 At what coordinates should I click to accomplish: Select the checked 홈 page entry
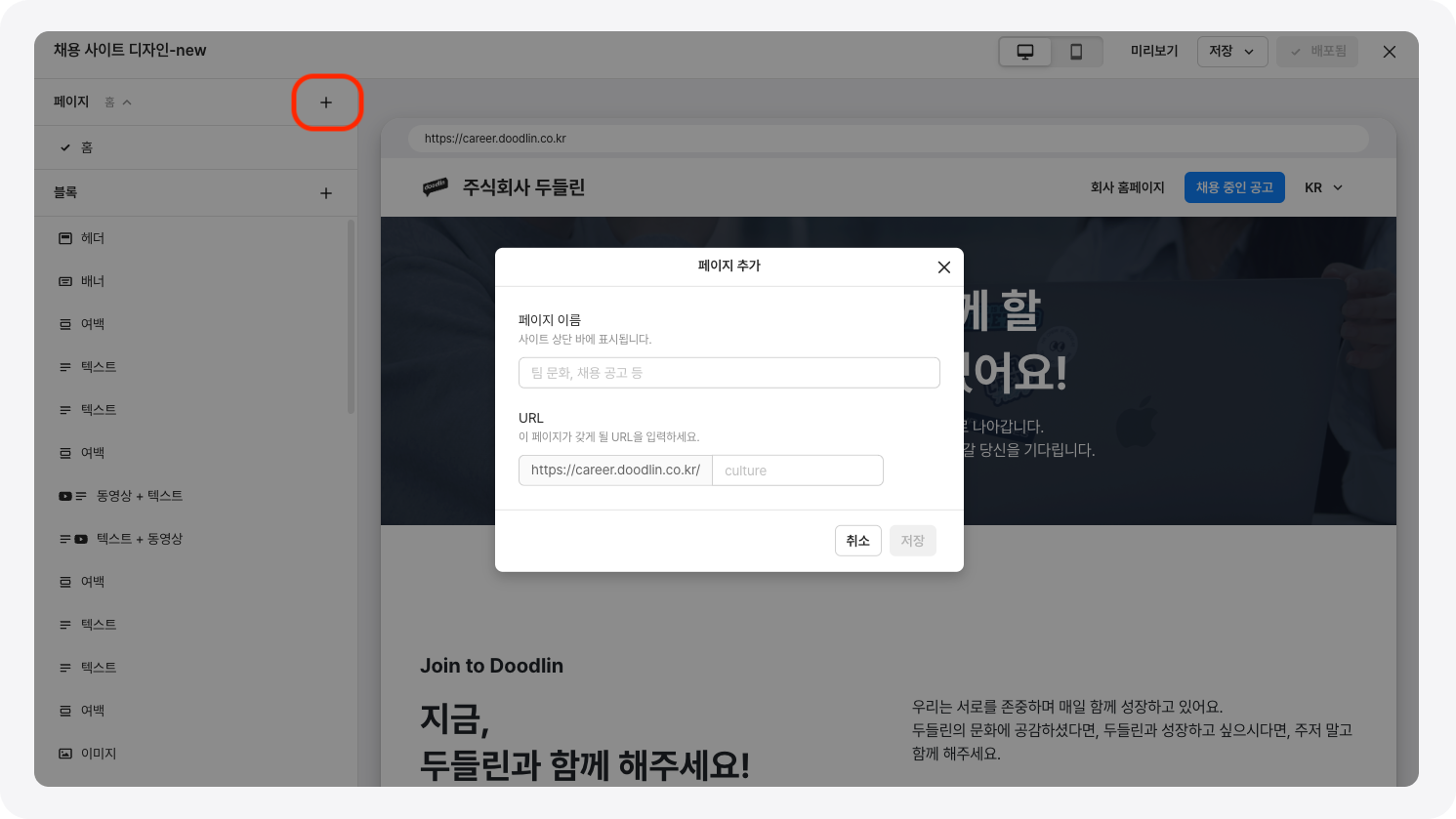click(86, 147)
